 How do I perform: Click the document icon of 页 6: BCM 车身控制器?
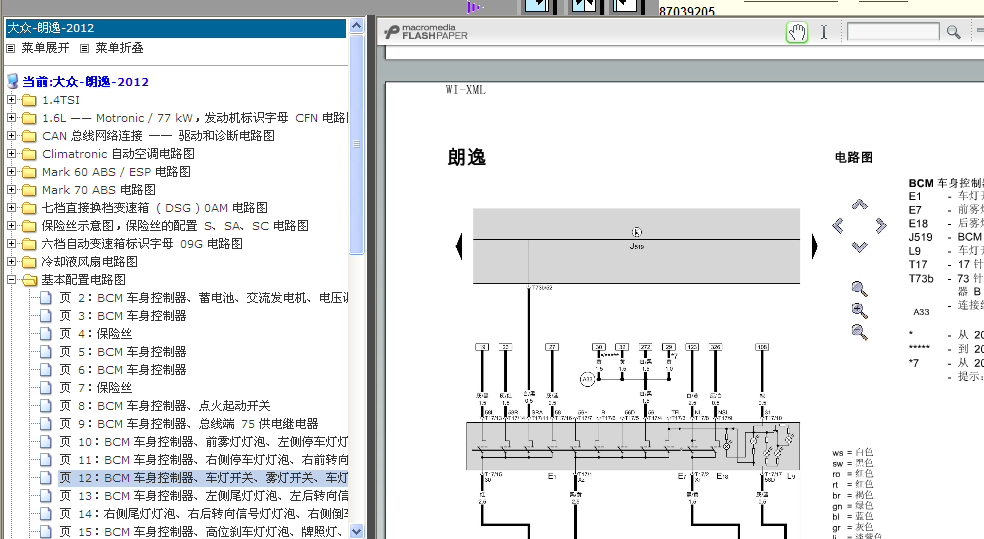click(x=45, y=370)
